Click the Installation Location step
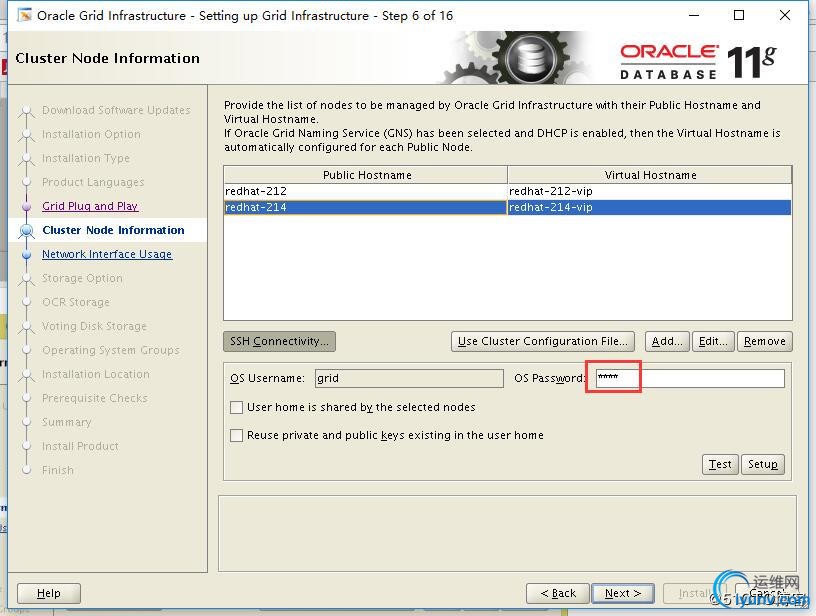Viewport: 816px width, 616px height. (x=96, y=374)
